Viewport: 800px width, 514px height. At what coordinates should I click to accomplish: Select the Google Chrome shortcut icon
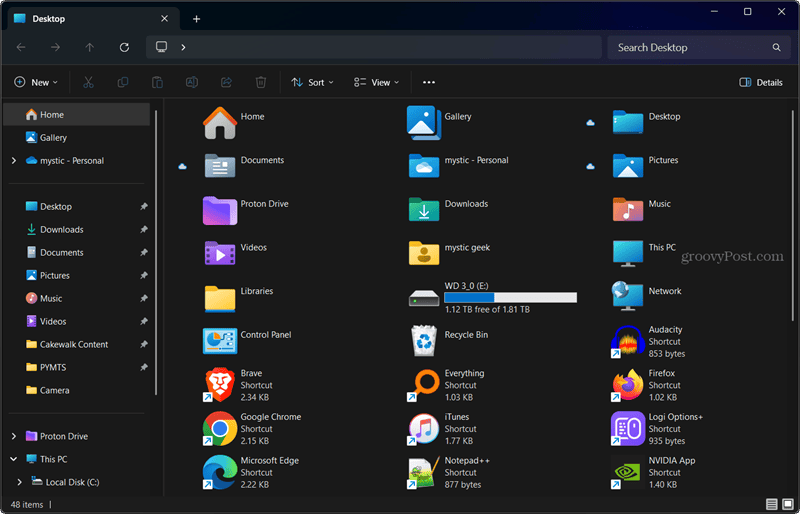coord(220,429)
